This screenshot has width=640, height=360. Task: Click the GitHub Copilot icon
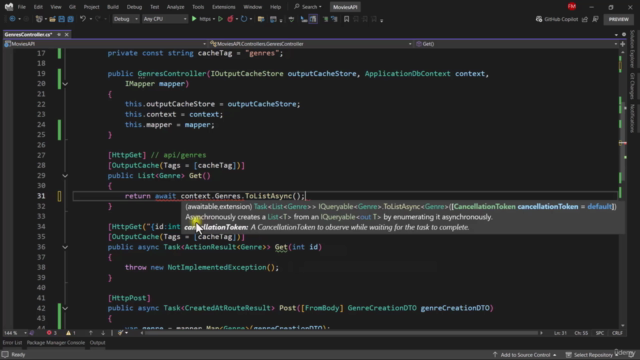(x=539, y=19)
